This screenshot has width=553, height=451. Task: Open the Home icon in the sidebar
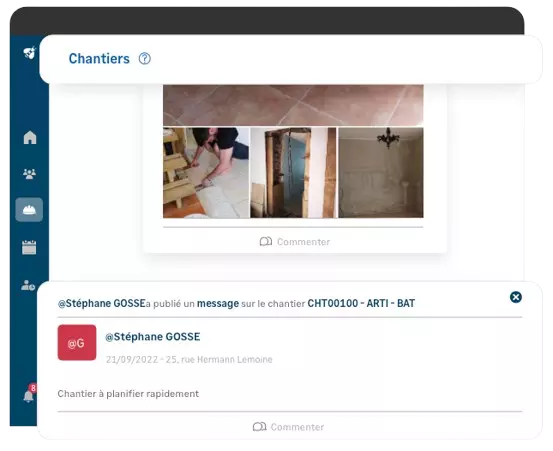click(30, 138)
